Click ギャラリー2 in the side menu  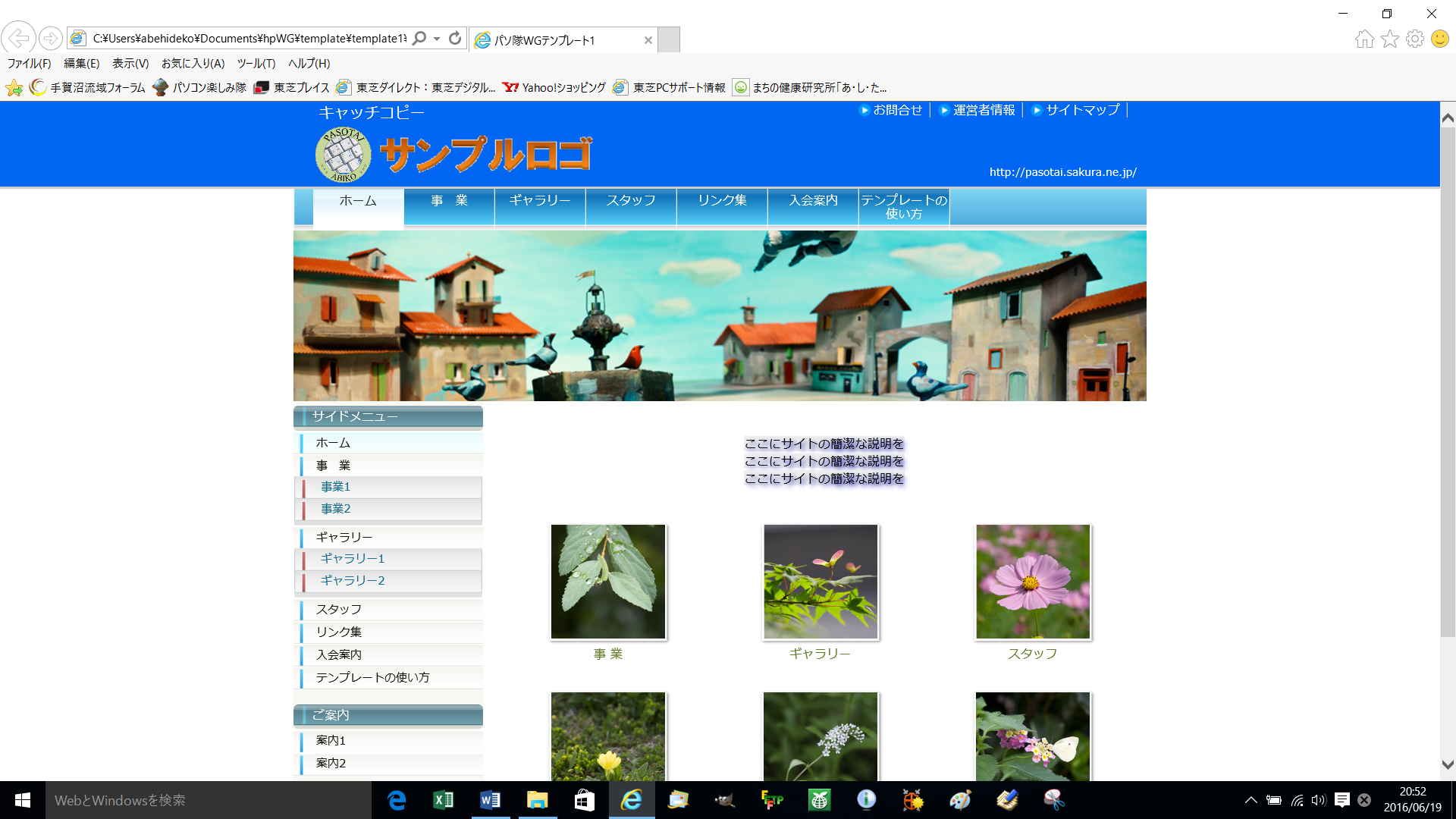388,581
